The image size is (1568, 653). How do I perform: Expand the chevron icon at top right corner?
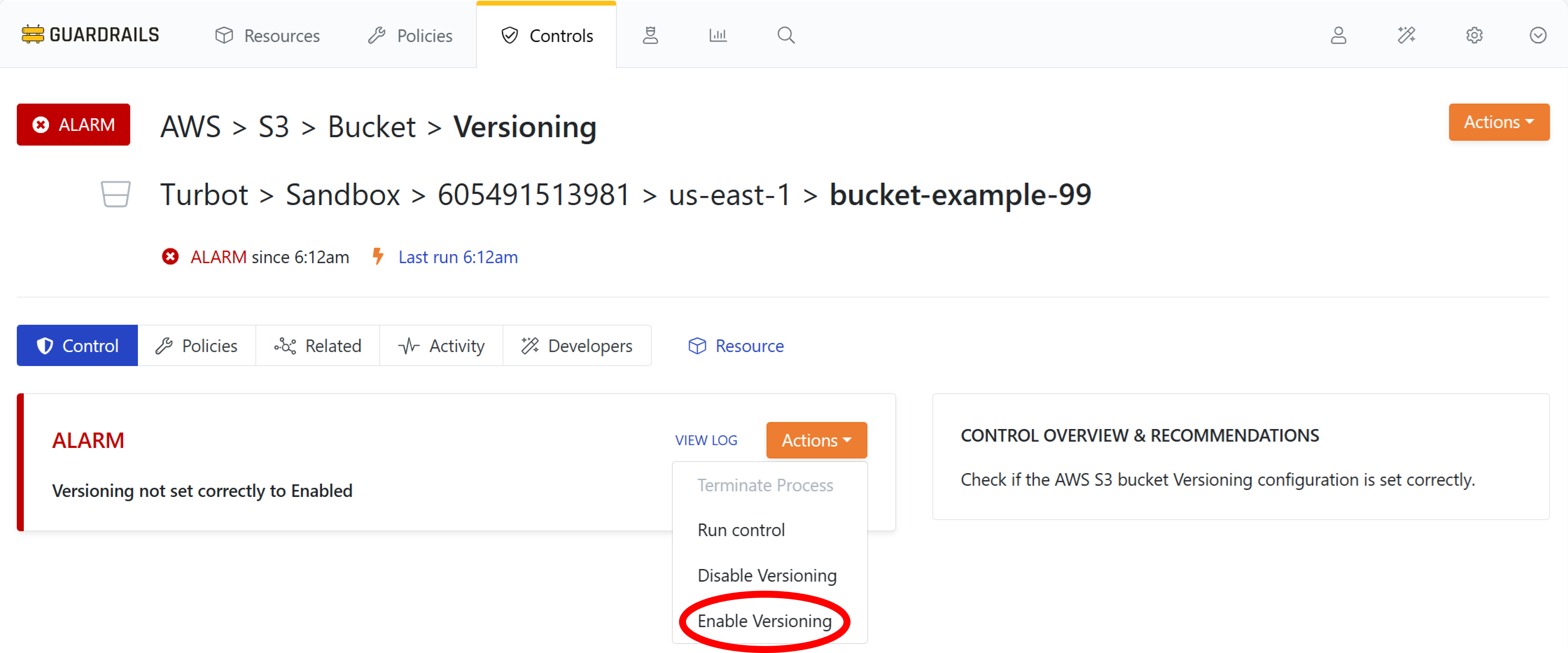click(1538, 35)
